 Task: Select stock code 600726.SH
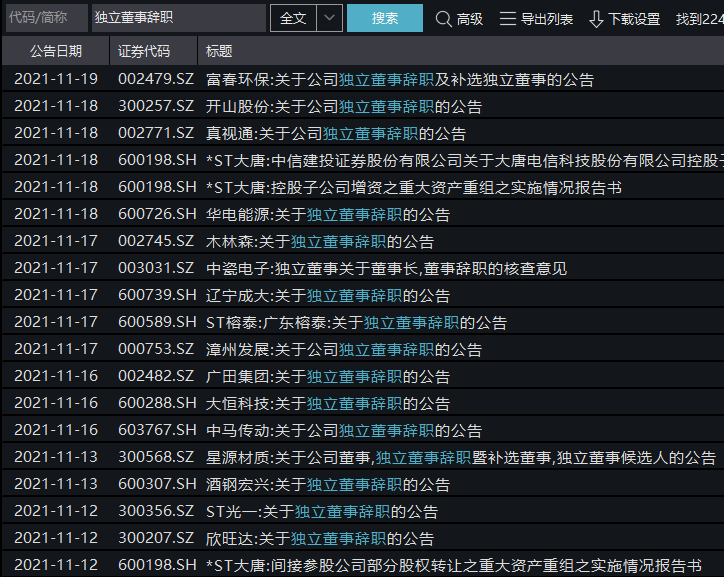(157, 214)
